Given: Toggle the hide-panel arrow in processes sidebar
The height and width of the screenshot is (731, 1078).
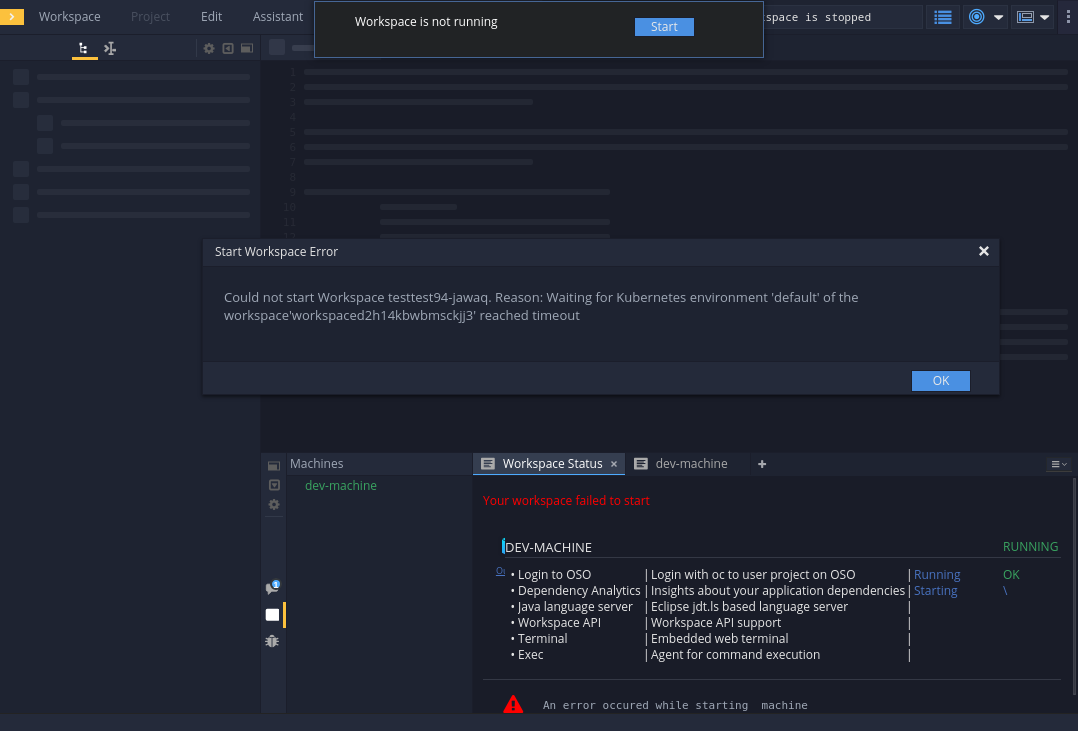Looking at the screenshot, I should [x=273, y=485].
